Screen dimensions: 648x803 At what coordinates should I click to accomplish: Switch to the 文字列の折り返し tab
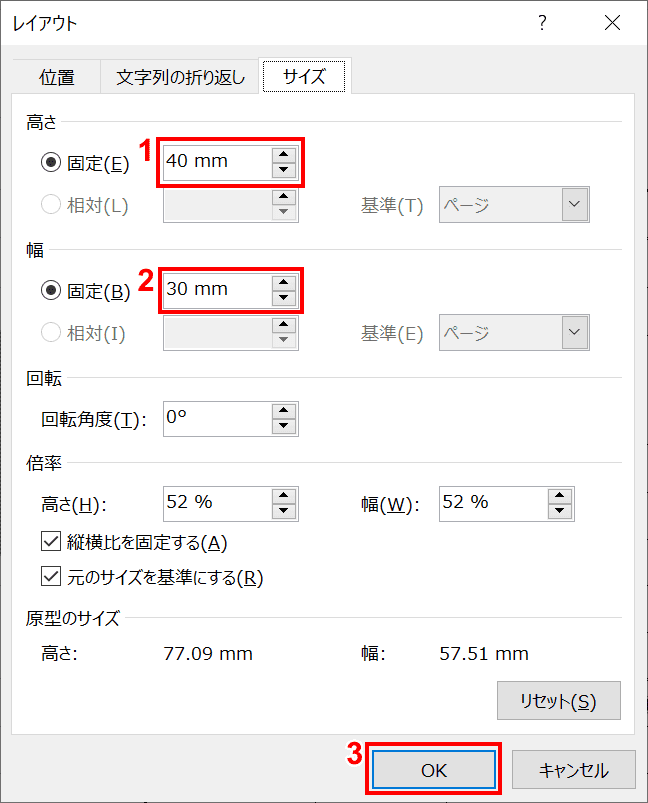click(x=180, y=77)
